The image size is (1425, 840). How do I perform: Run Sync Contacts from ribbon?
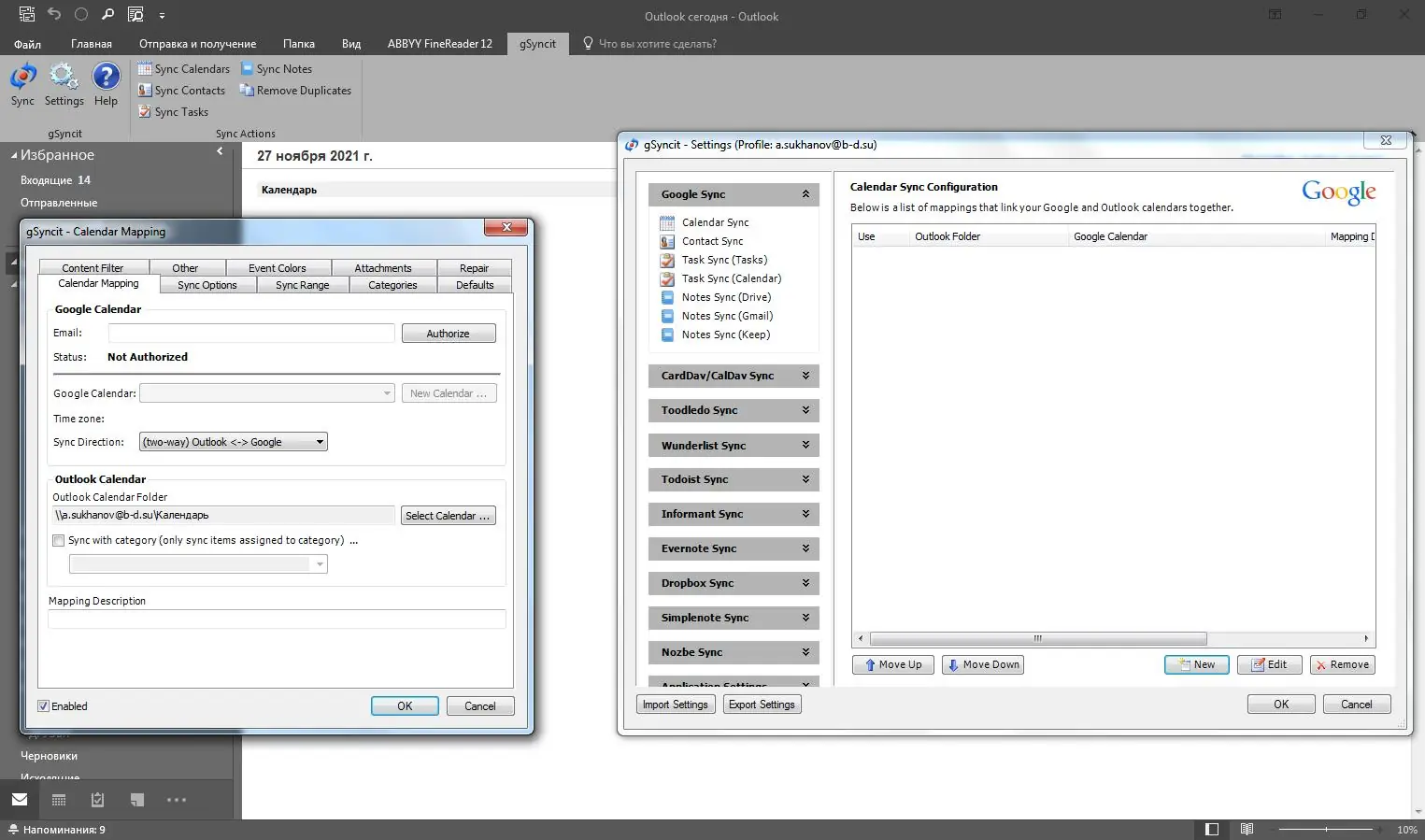click(181, 91)
